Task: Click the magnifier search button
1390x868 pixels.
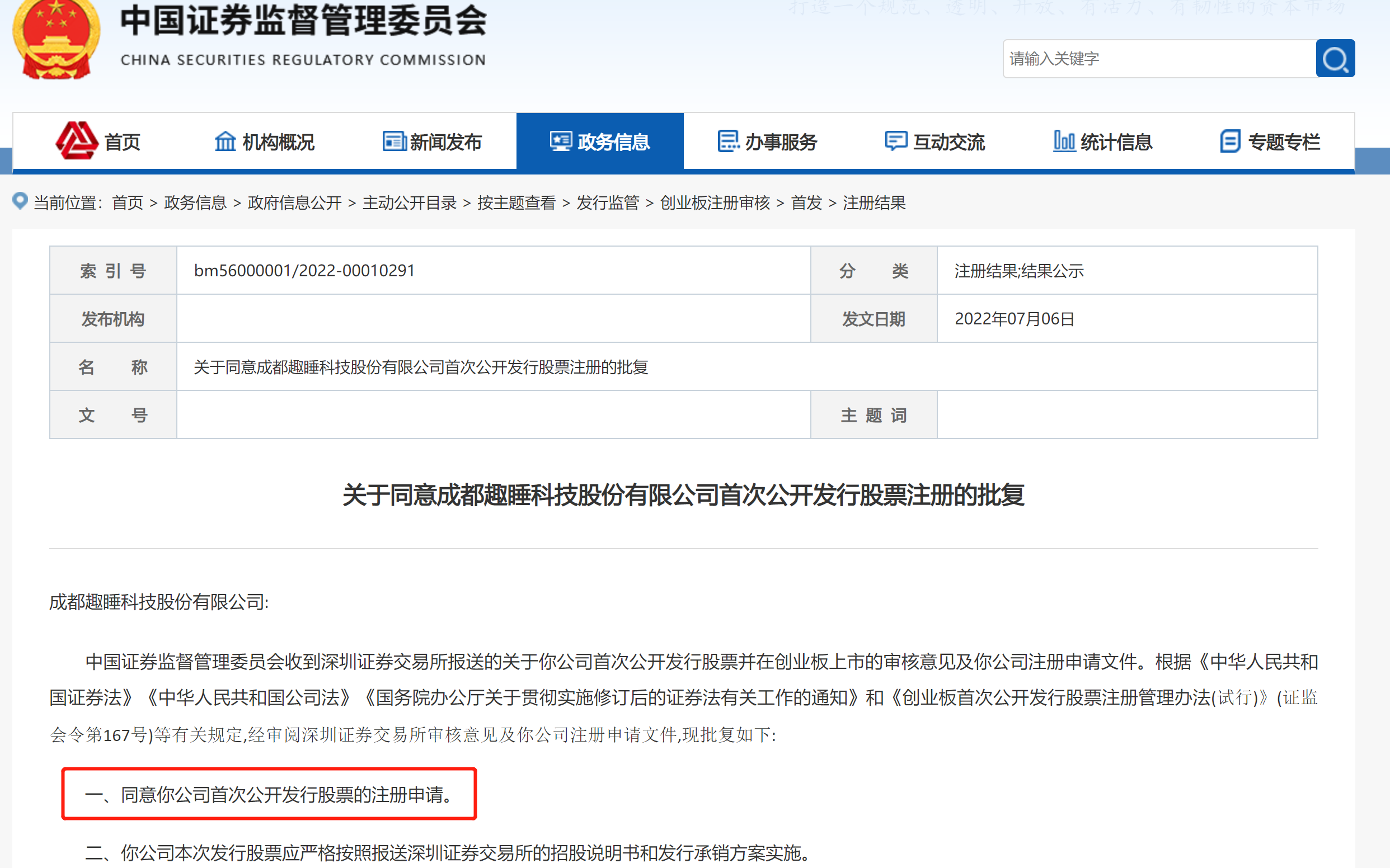Action: [1335, 59]
